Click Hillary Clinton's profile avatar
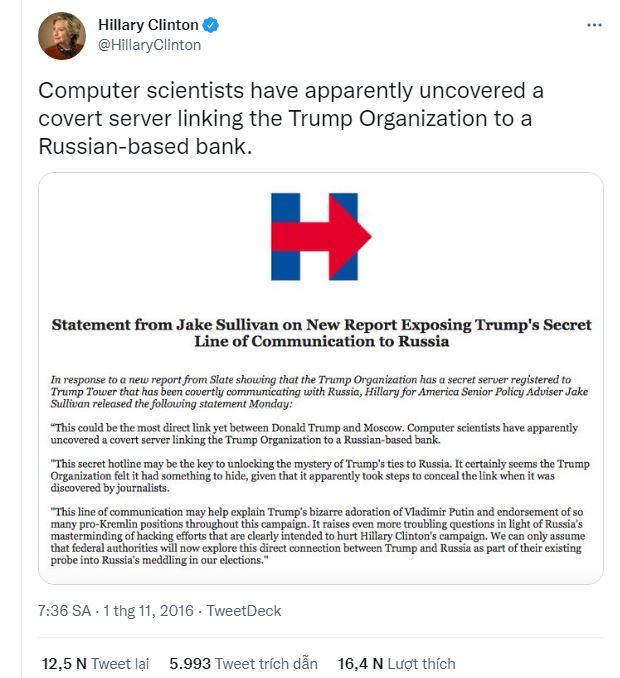The width and height of the screenshot is (620, 678). click(x=61, y=35)
